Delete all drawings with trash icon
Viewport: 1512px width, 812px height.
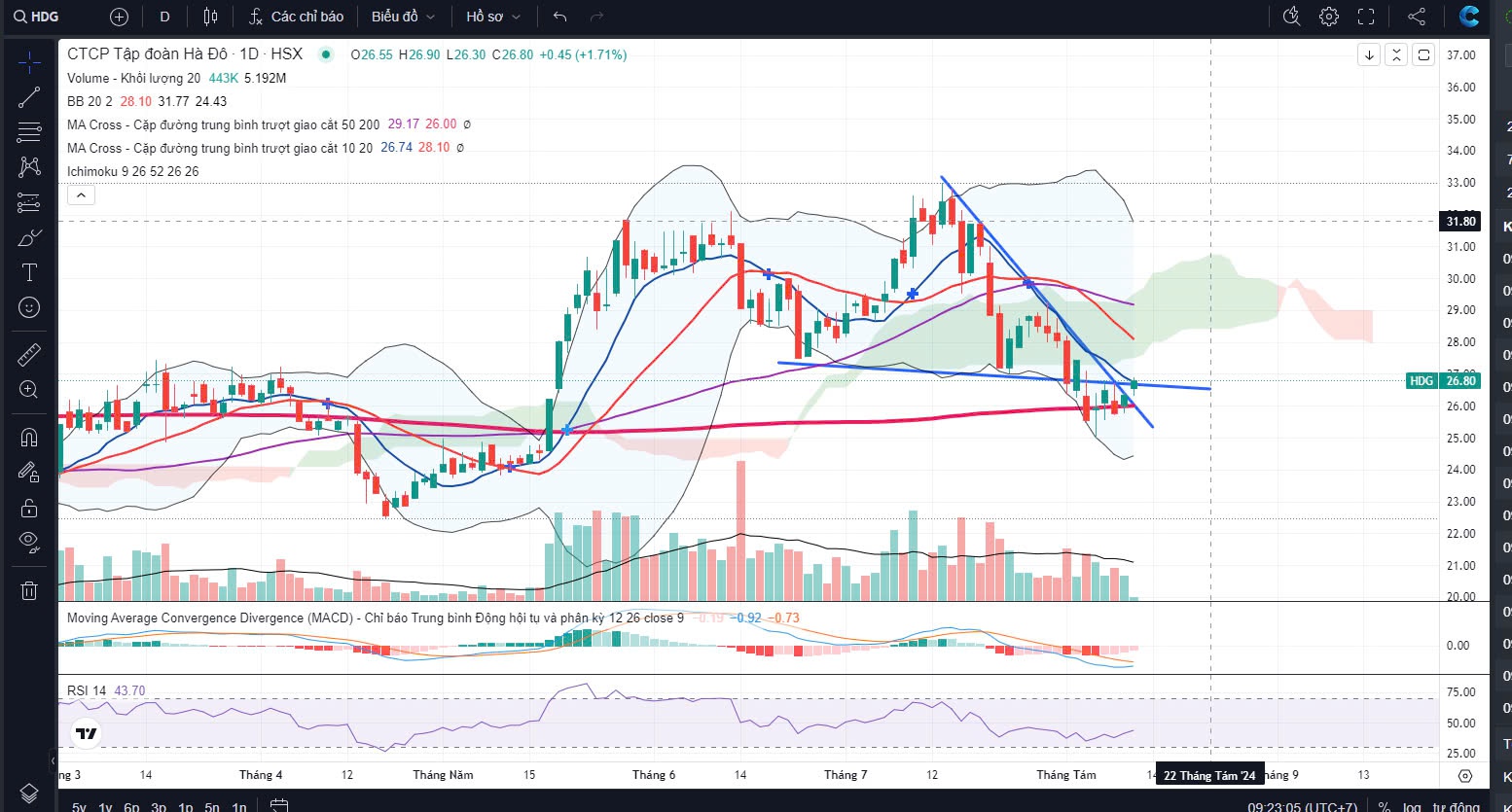(29, 590)
